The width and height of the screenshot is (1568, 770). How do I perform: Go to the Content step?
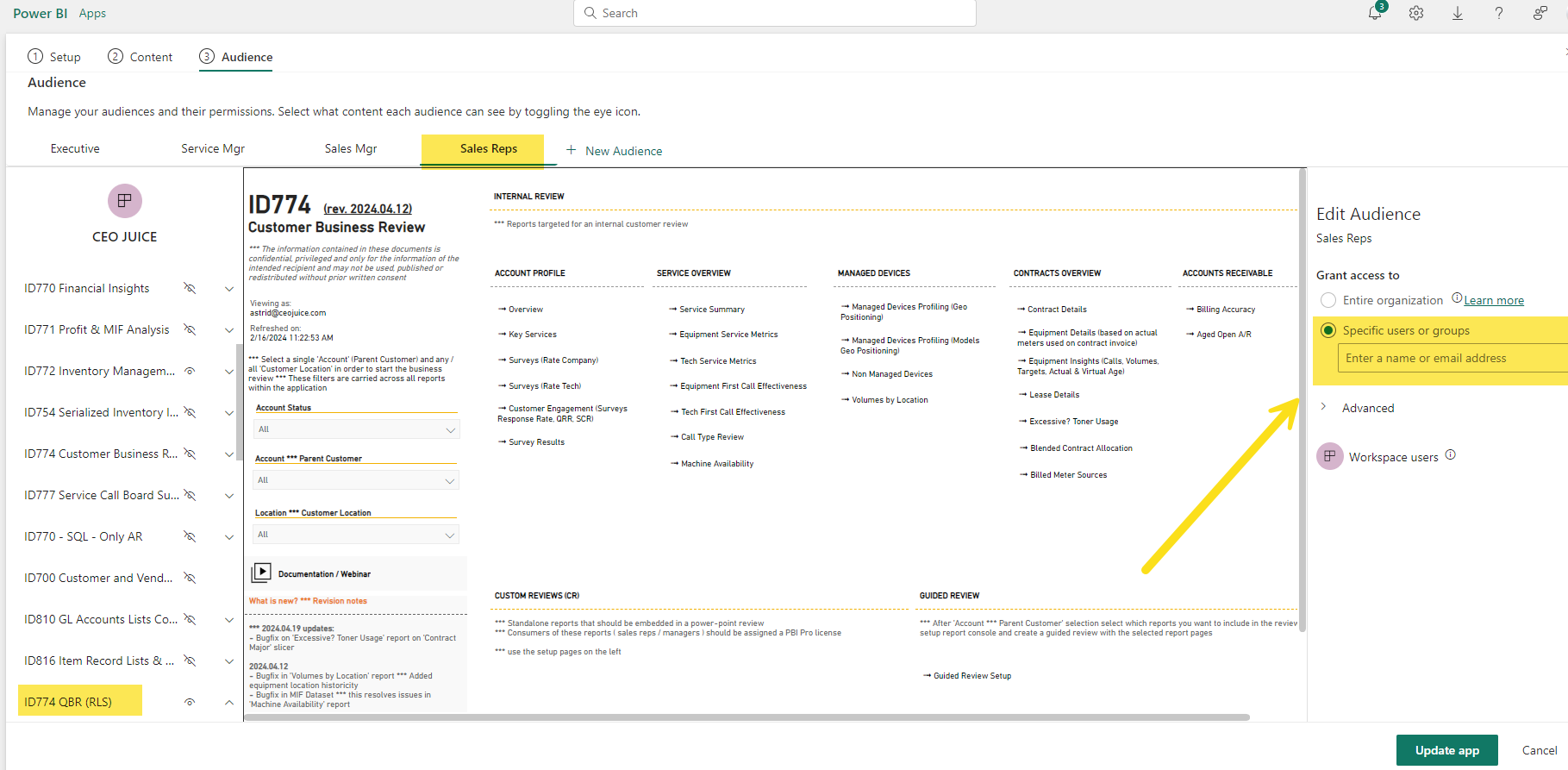(140, 57)
